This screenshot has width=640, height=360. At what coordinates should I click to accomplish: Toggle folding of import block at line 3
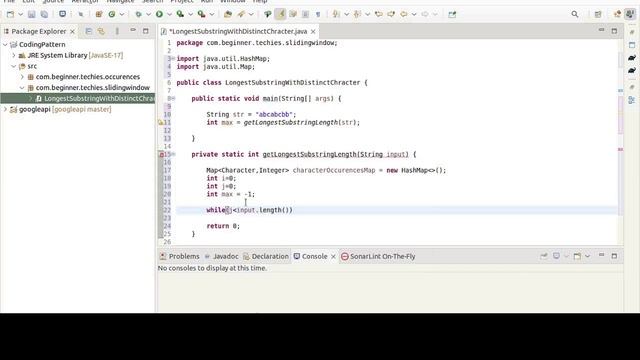pyautogui.click(x=173, y=59)
